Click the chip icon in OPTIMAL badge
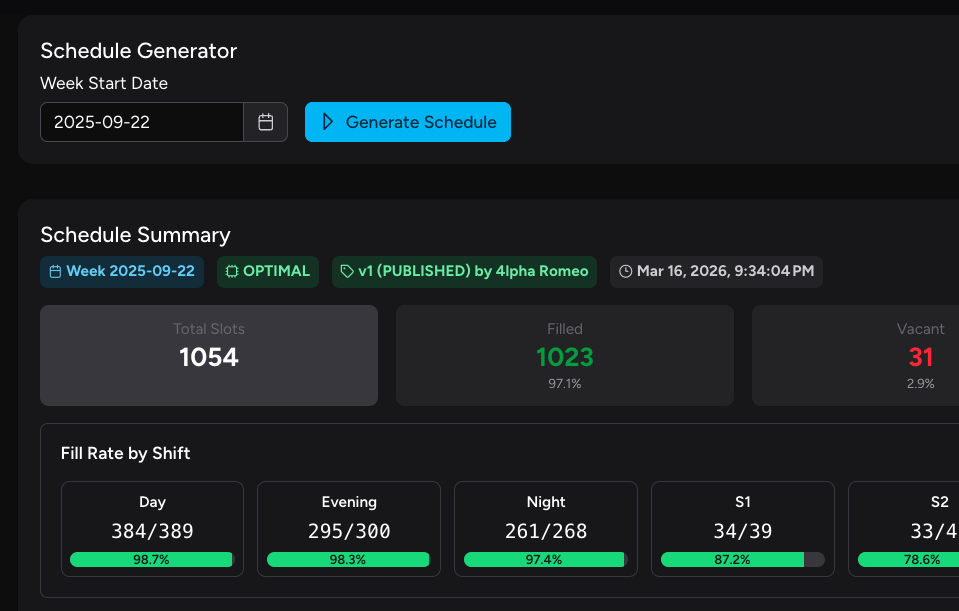The height and width of the screenshot is (611, 959). [x=232, y=272]
